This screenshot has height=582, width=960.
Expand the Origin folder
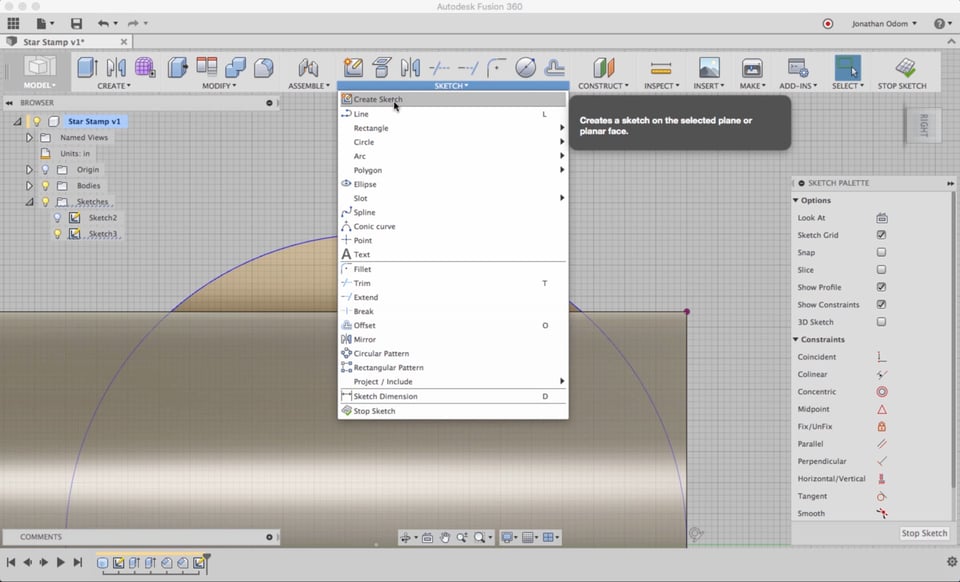29,170
